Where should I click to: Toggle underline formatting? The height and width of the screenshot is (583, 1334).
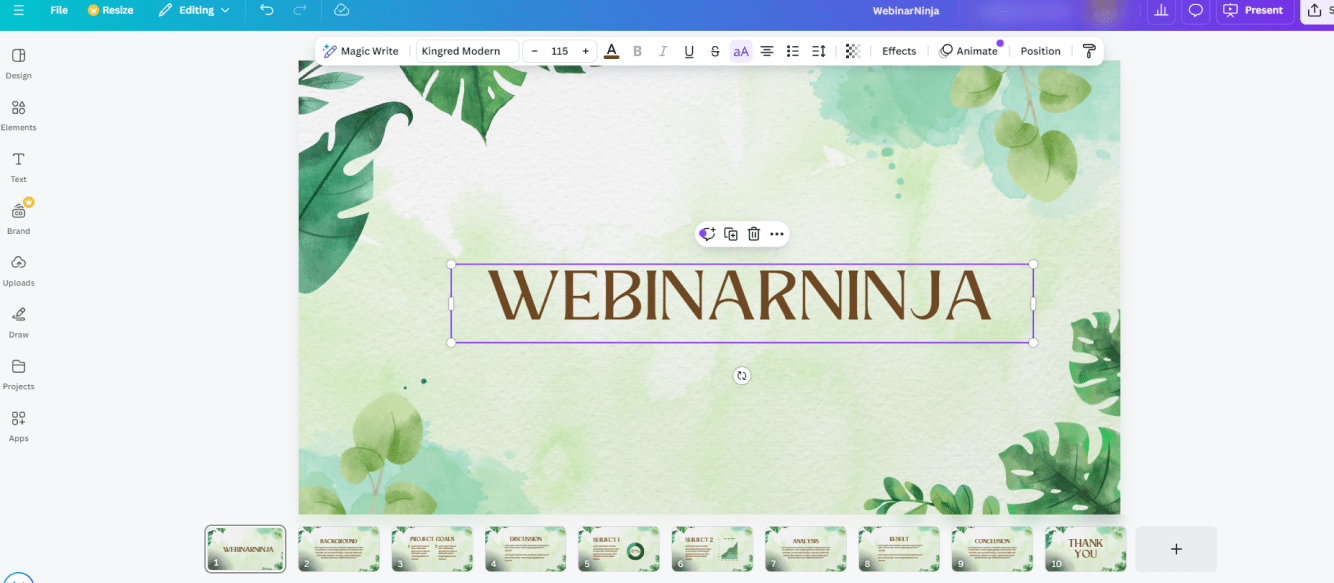pyautogui.click(x=689, y=51)
